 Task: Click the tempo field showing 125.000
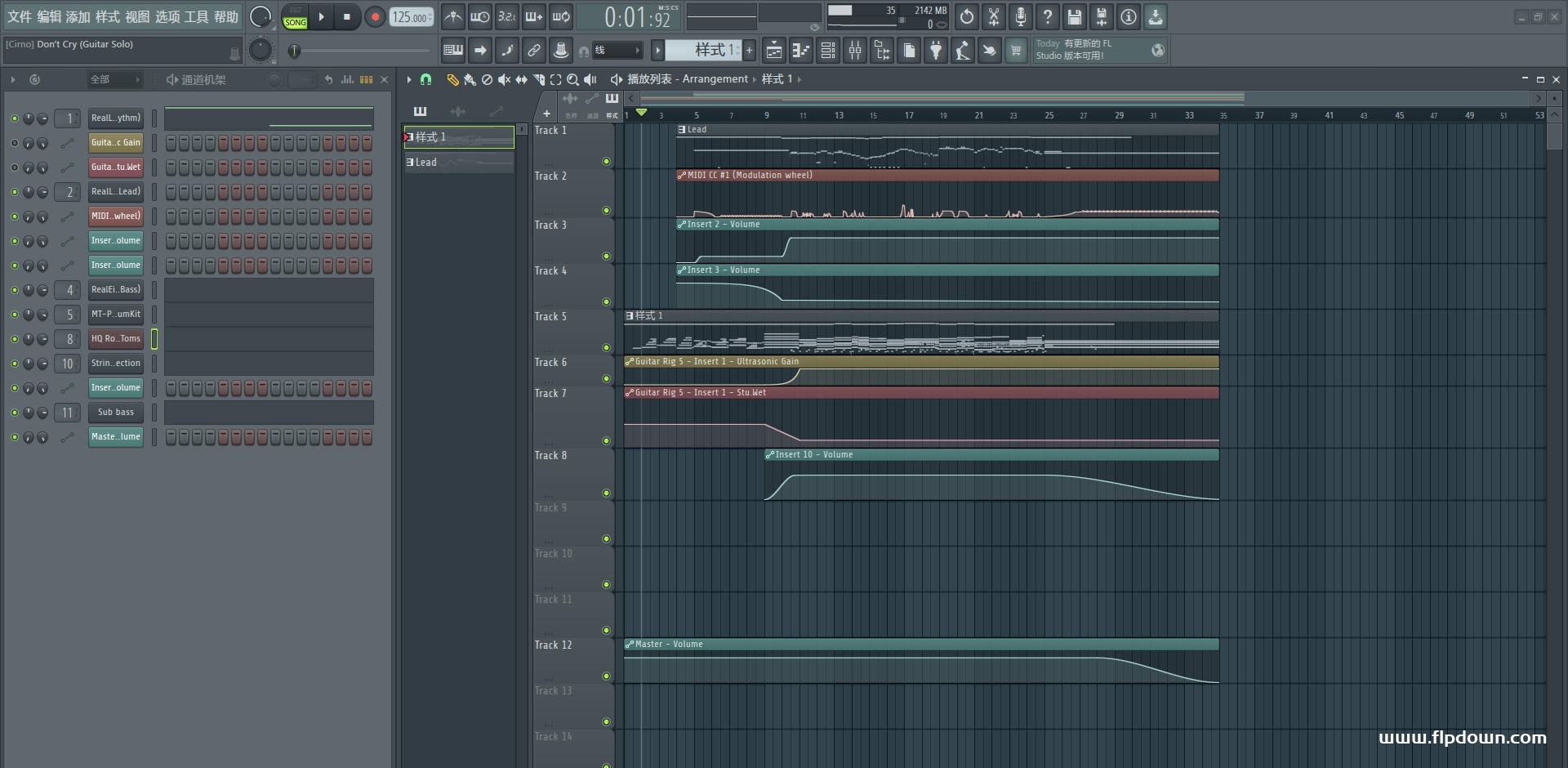(x=411, y=17)
